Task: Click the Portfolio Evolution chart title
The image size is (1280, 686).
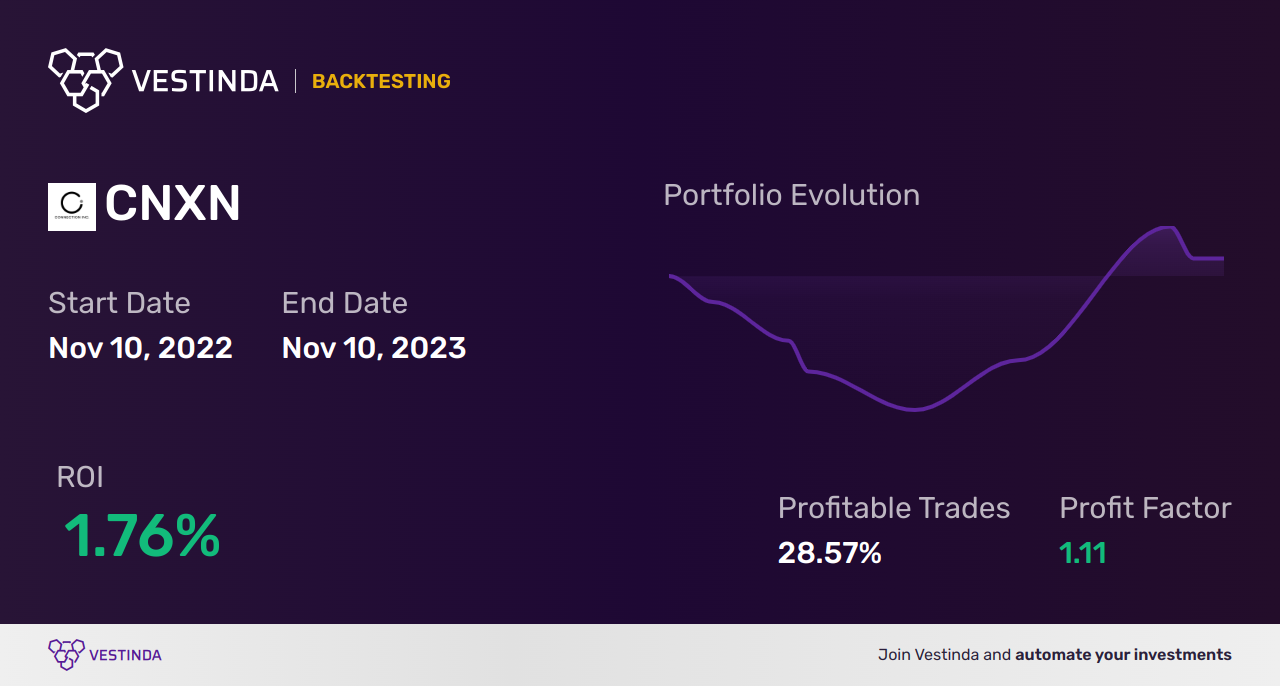Action: coord(791,195)
